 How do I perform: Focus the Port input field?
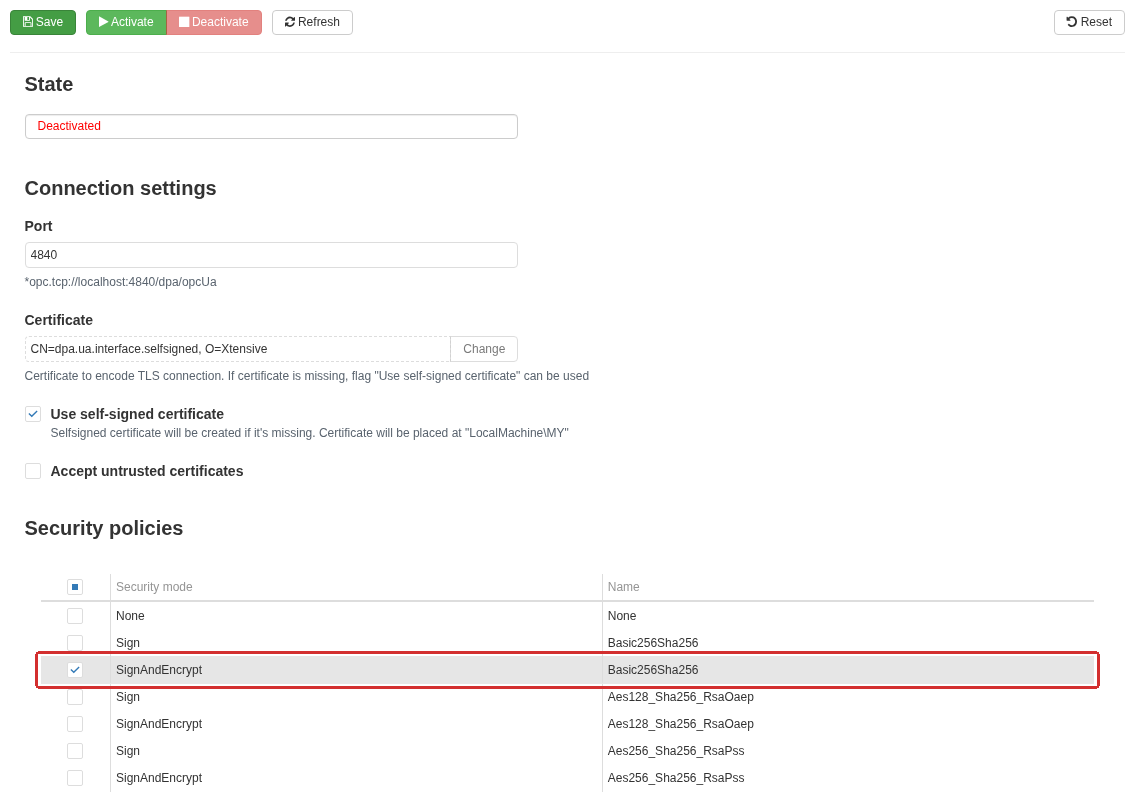tap(271, 255)
